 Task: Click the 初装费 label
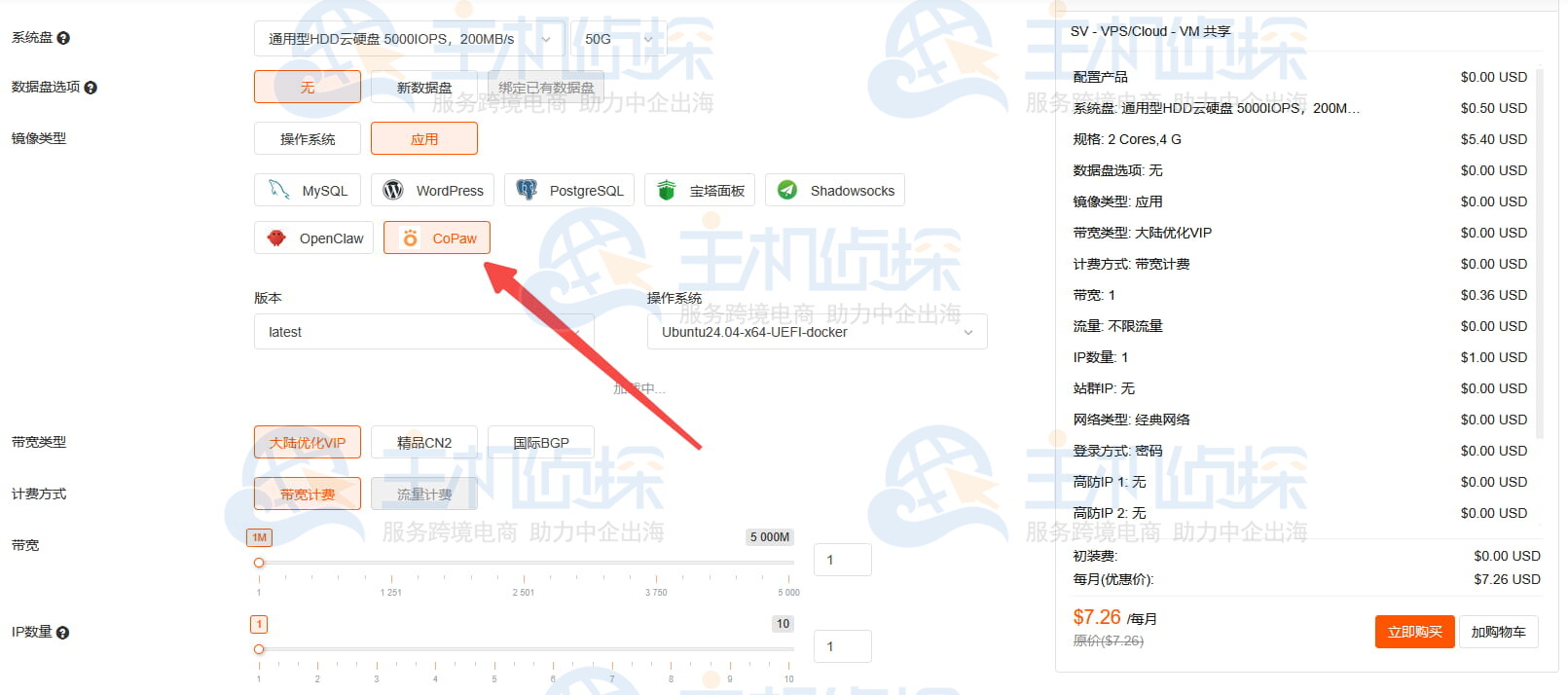pyautogui.click(x=1095, y=556)
